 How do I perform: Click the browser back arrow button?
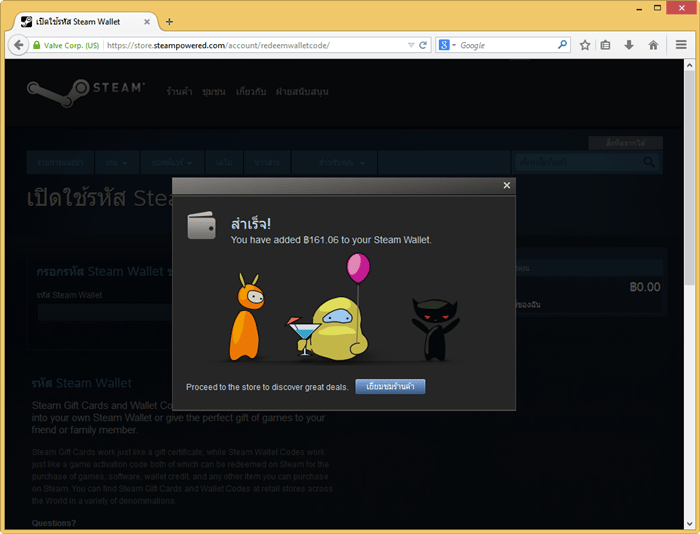(x=18, y=45)
